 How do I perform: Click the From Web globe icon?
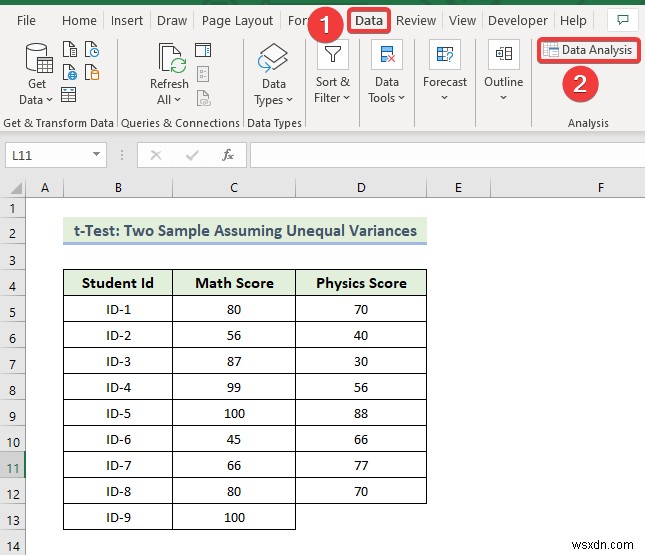[70, 72]
